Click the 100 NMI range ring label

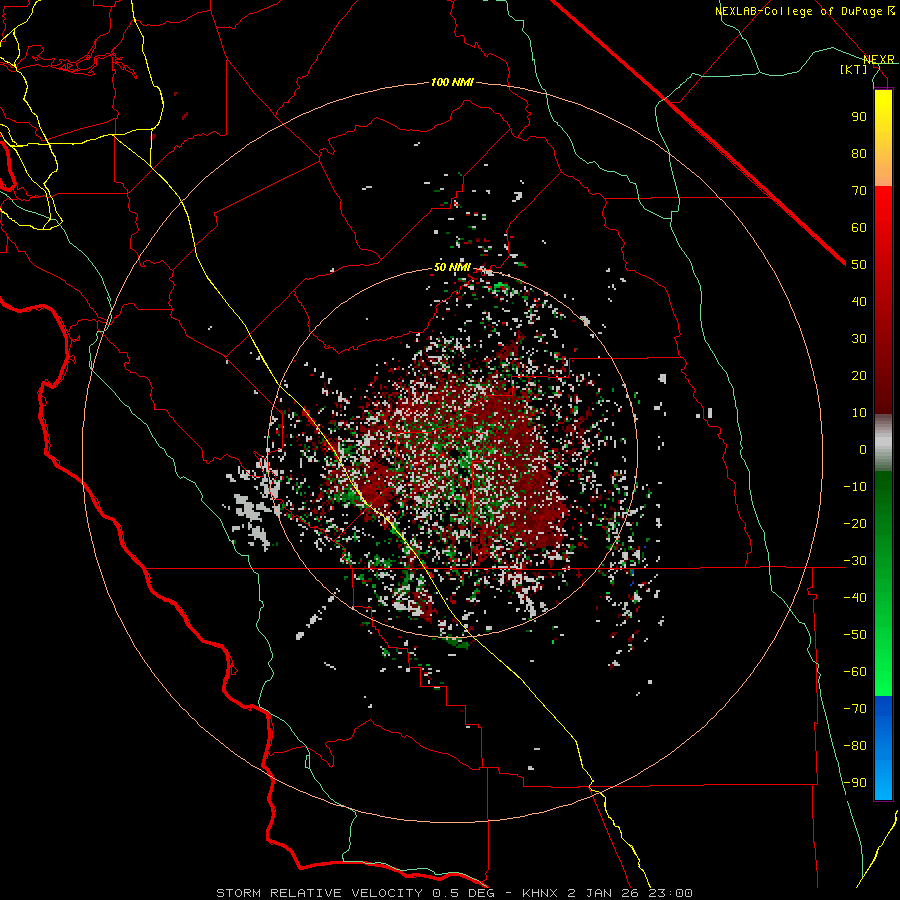[x=452, y=83]
